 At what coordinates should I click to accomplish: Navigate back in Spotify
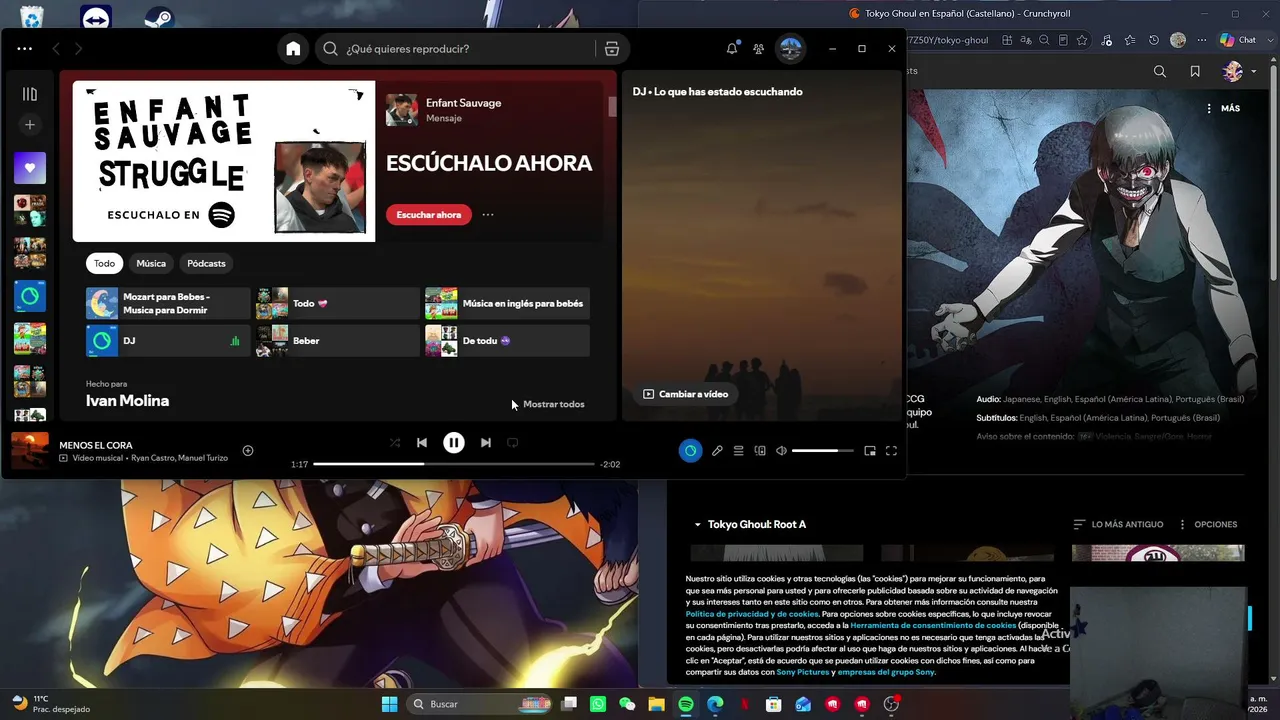[56, 48]
